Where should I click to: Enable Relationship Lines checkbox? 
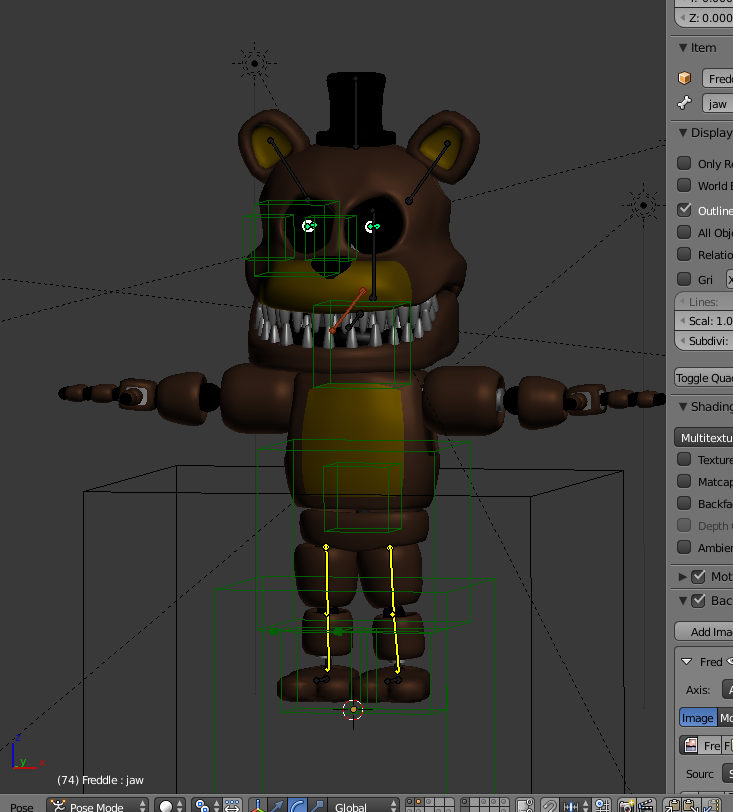click(x=684, y=254)
